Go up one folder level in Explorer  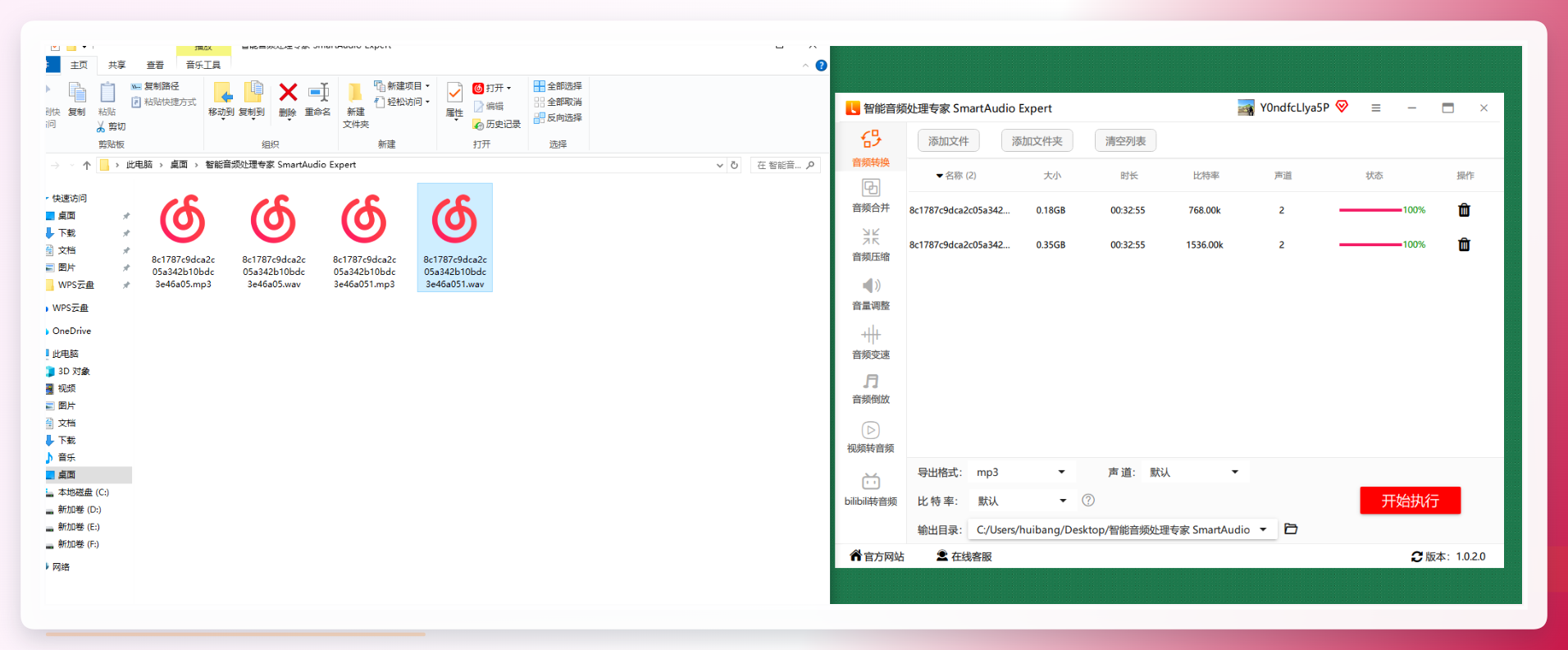pyautogui.click(x=87, y=165)
